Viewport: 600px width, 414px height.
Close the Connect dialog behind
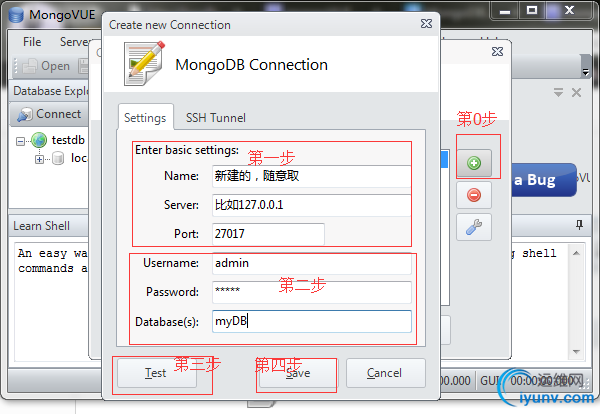pos(497,52)
